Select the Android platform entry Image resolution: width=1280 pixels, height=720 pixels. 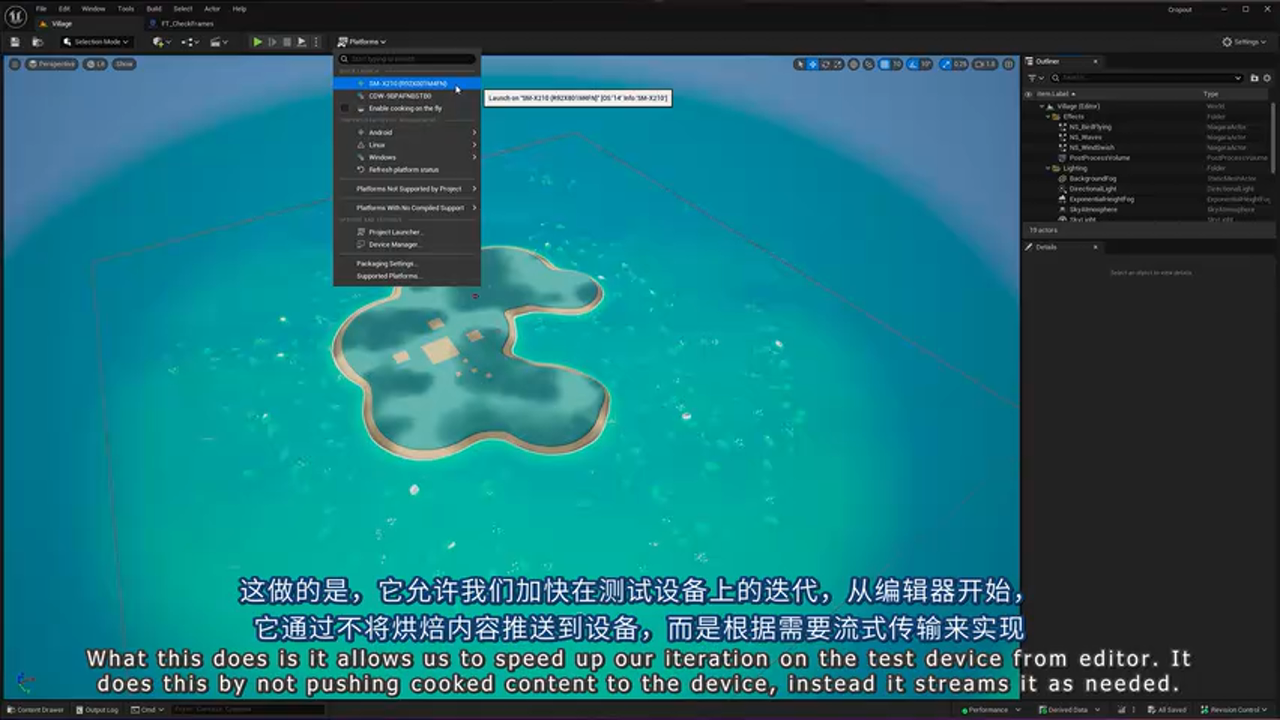click(380, 132)
